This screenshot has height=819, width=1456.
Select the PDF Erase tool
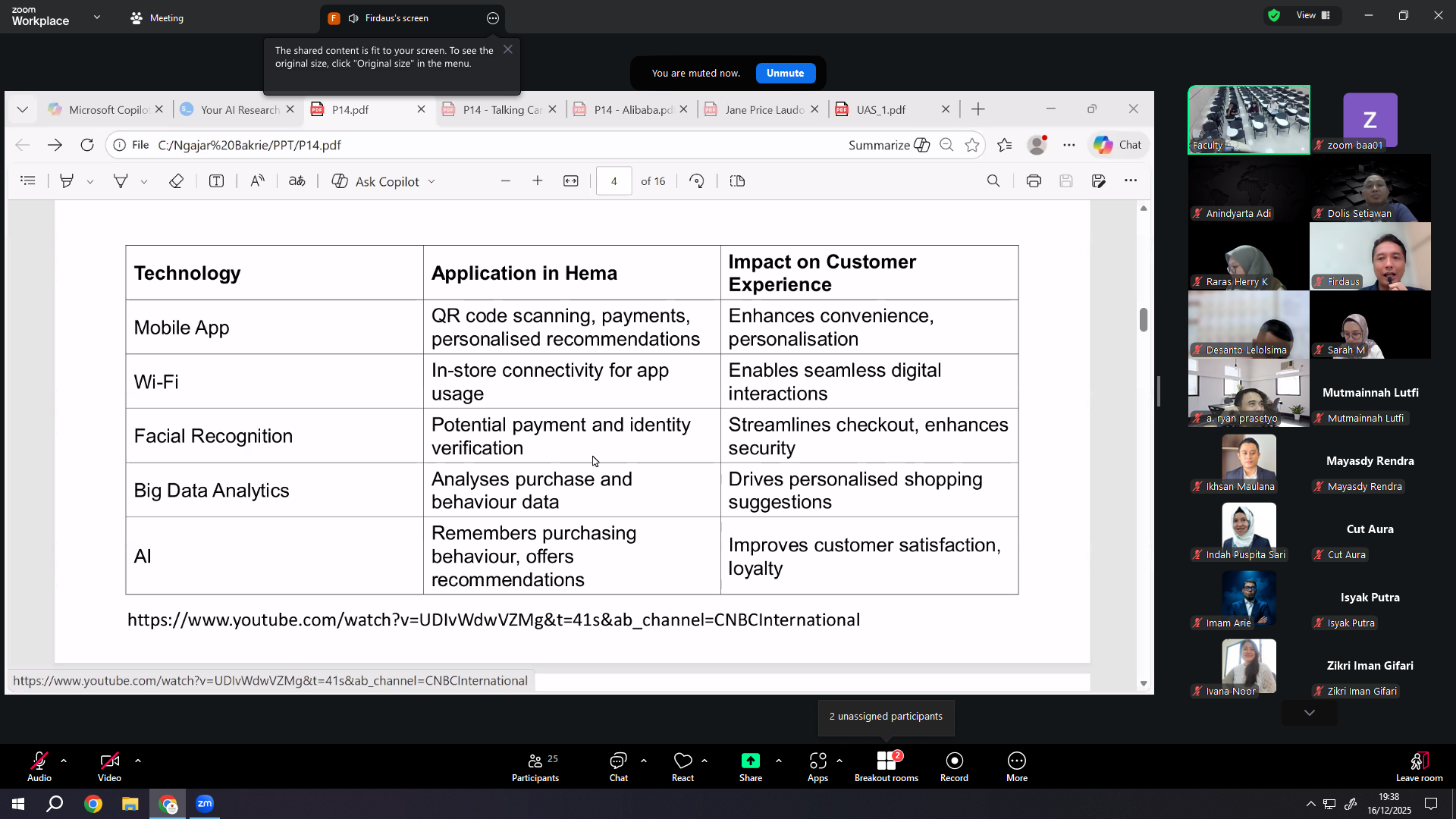pyautogui.click(x=176, y=180)
